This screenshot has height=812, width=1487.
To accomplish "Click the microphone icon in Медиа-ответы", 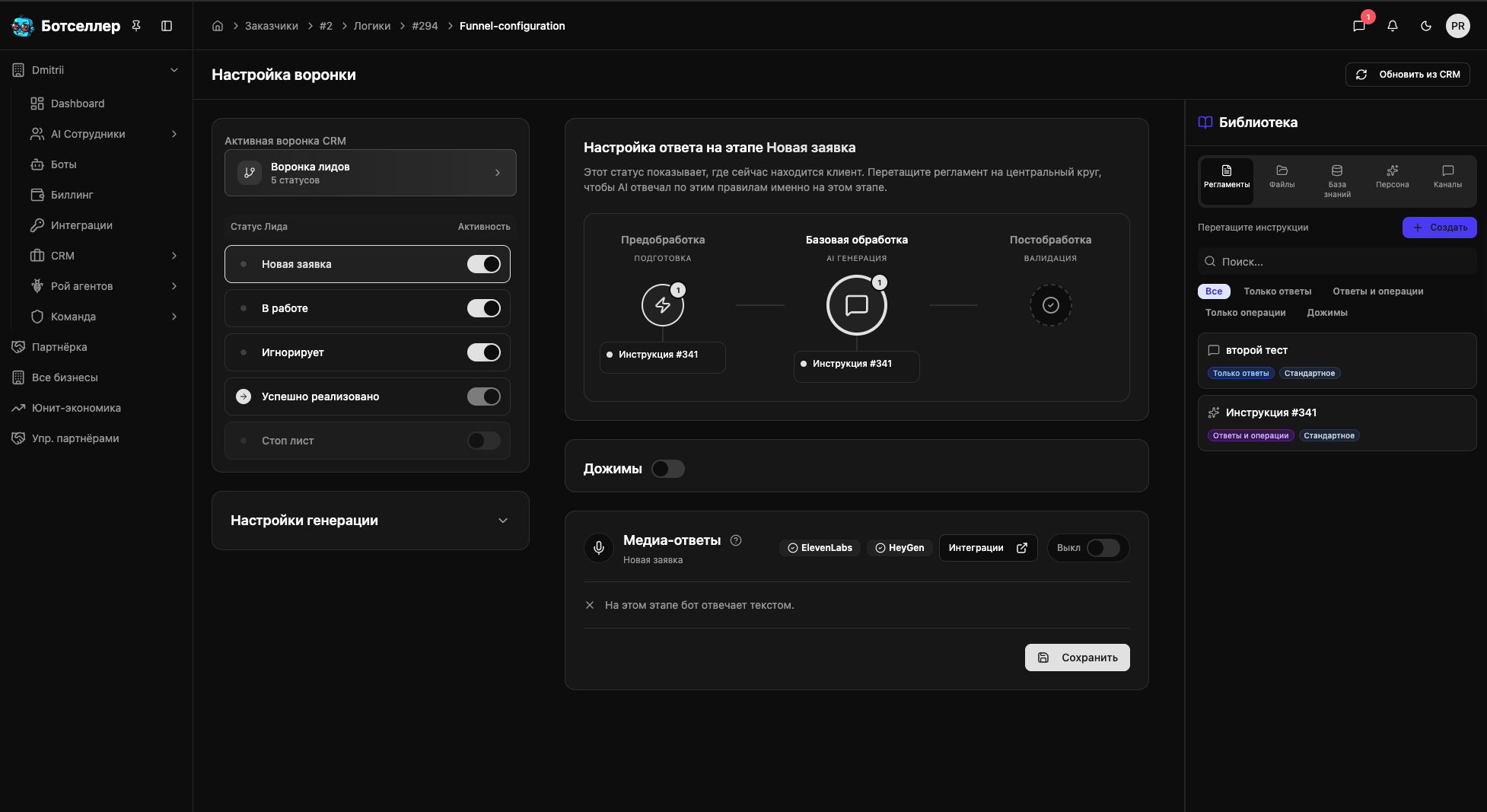I will click(599, 548).
